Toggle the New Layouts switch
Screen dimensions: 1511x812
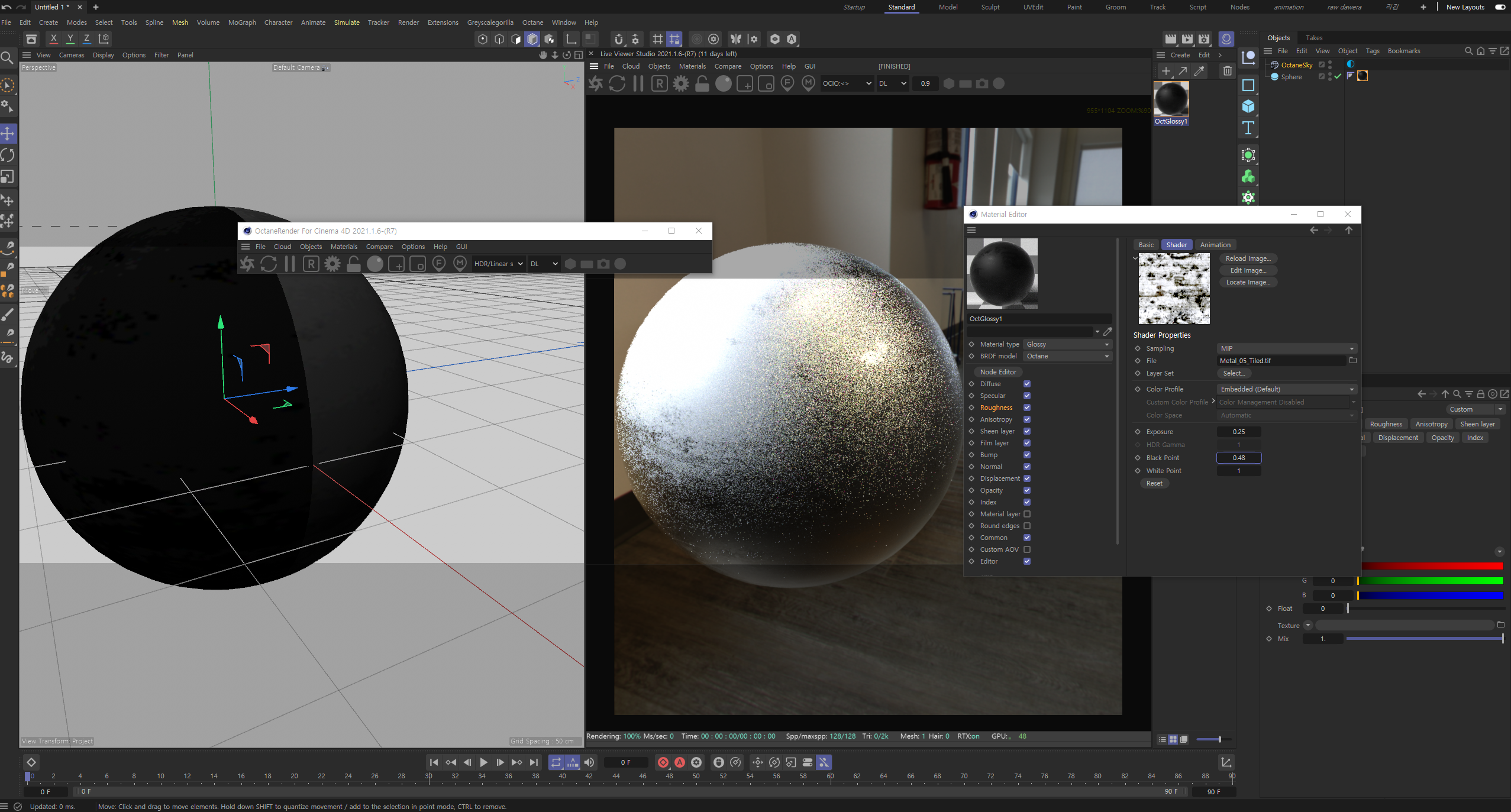pyautogui.click(x=1500, y=7)
